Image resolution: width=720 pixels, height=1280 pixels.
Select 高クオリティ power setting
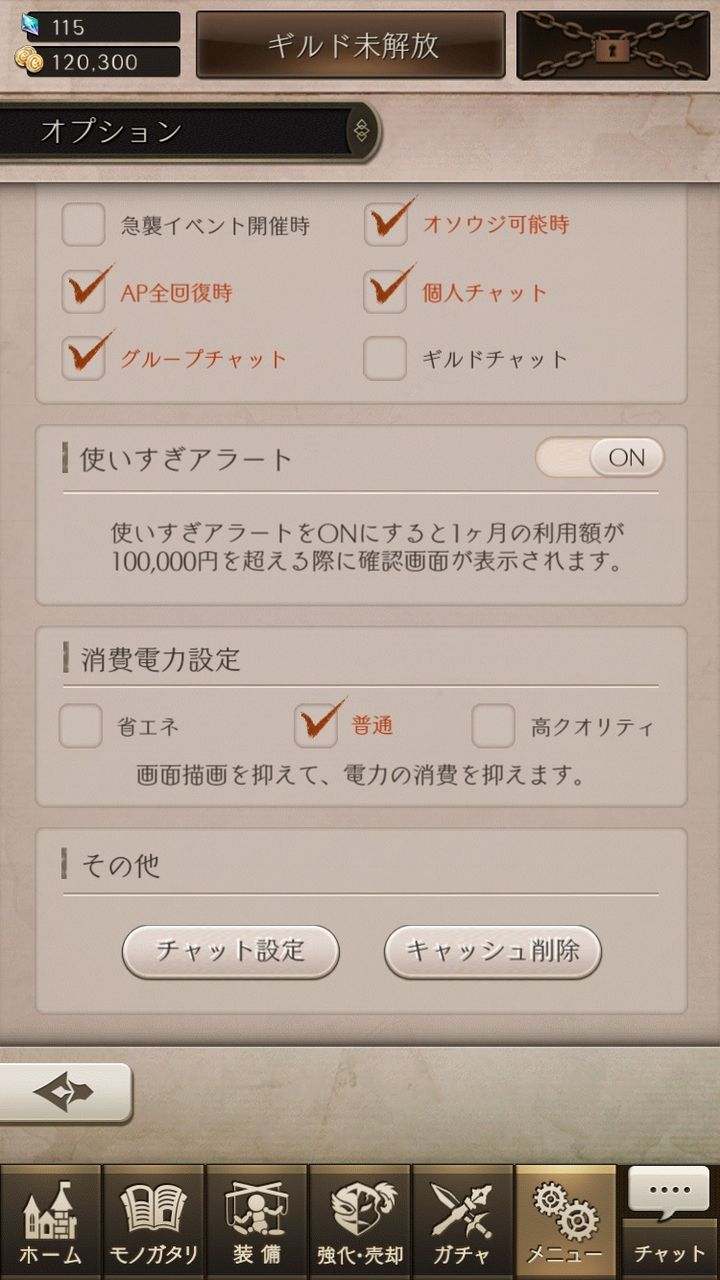tap(493, 726)
